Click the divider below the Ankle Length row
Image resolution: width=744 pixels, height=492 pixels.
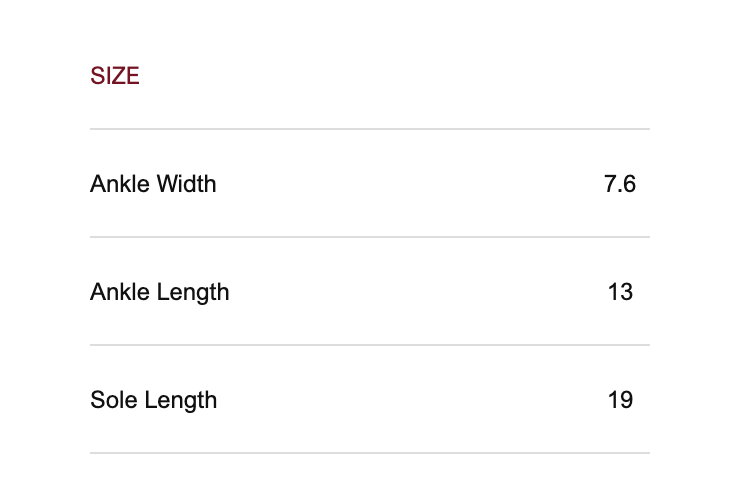(370, 345)
